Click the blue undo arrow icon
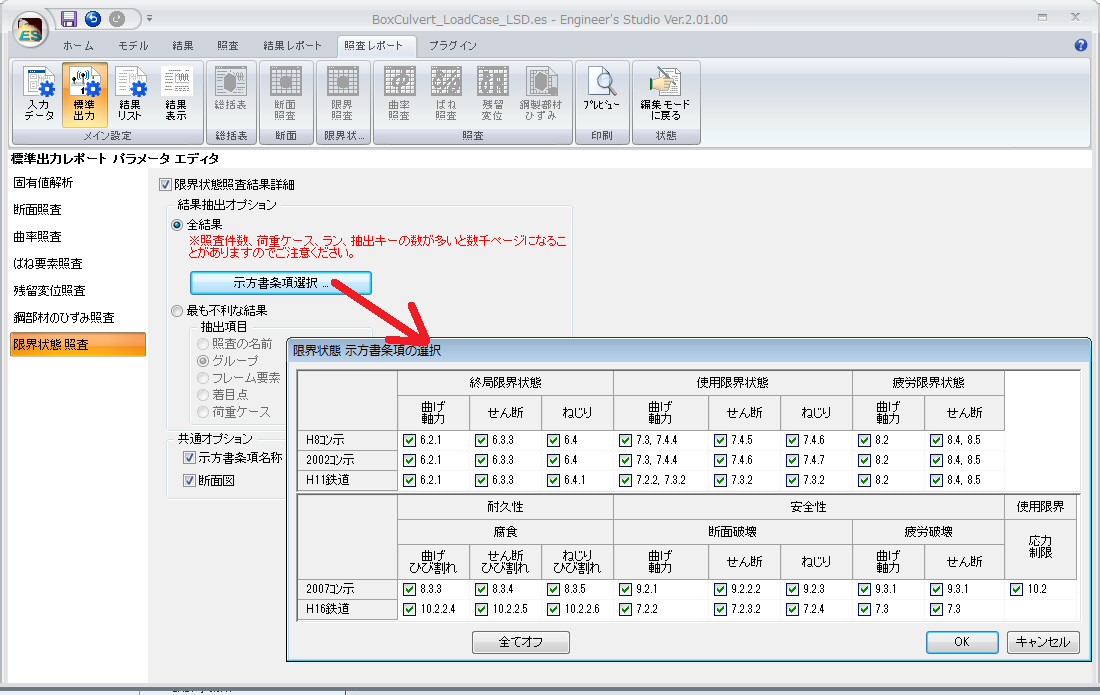This screenshot has height=695, width=1100. 93,19
